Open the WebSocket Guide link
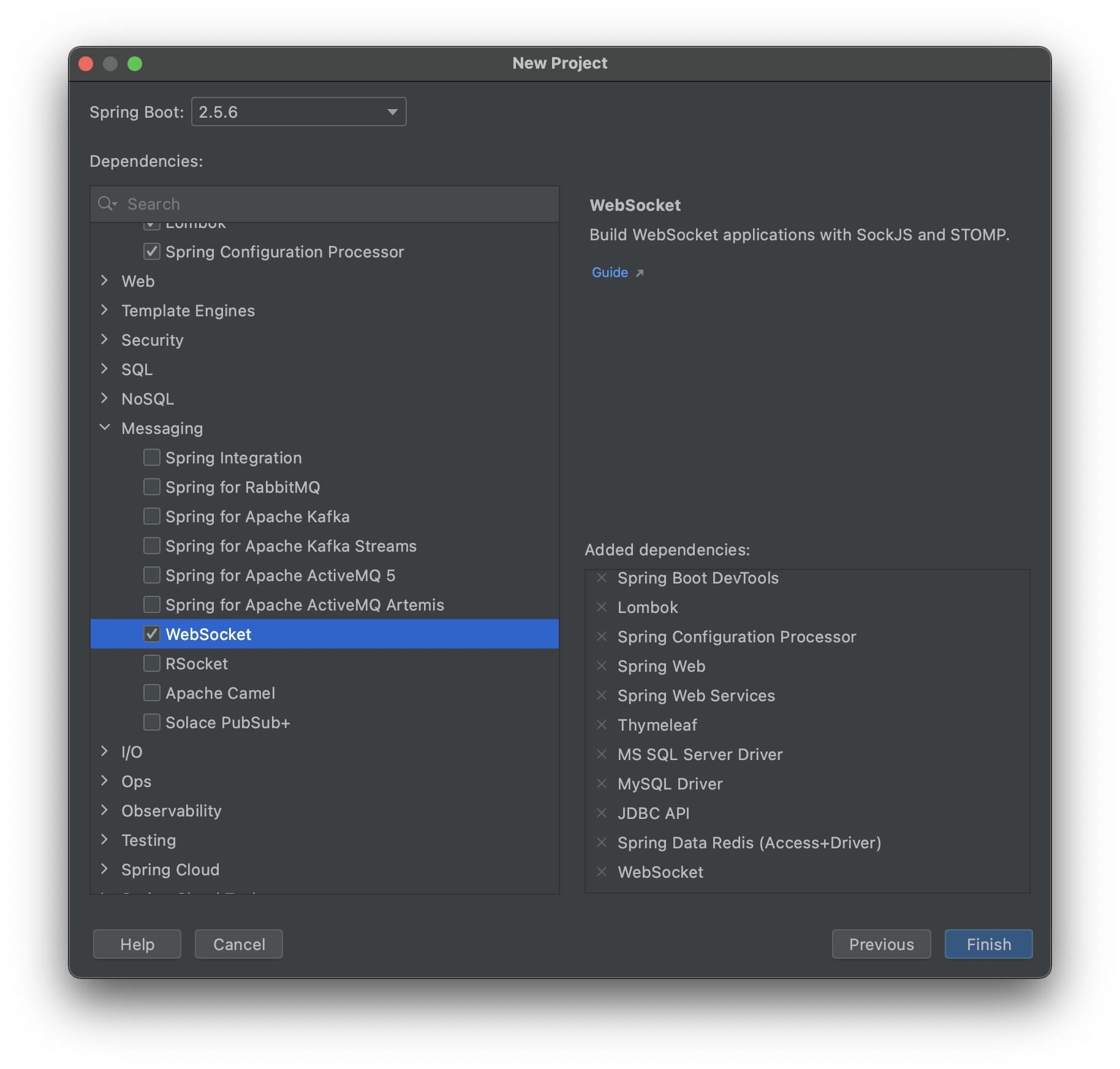 coord(610,272)
